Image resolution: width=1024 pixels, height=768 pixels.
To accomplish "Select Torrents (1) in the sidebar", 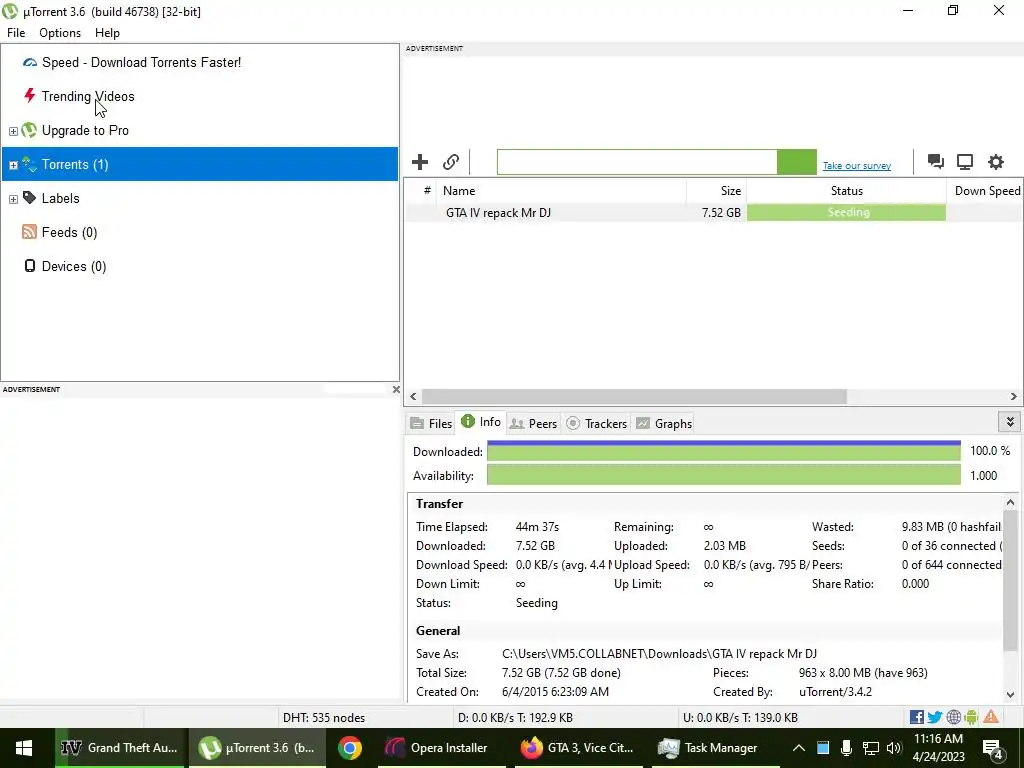I will click(200, 164).
